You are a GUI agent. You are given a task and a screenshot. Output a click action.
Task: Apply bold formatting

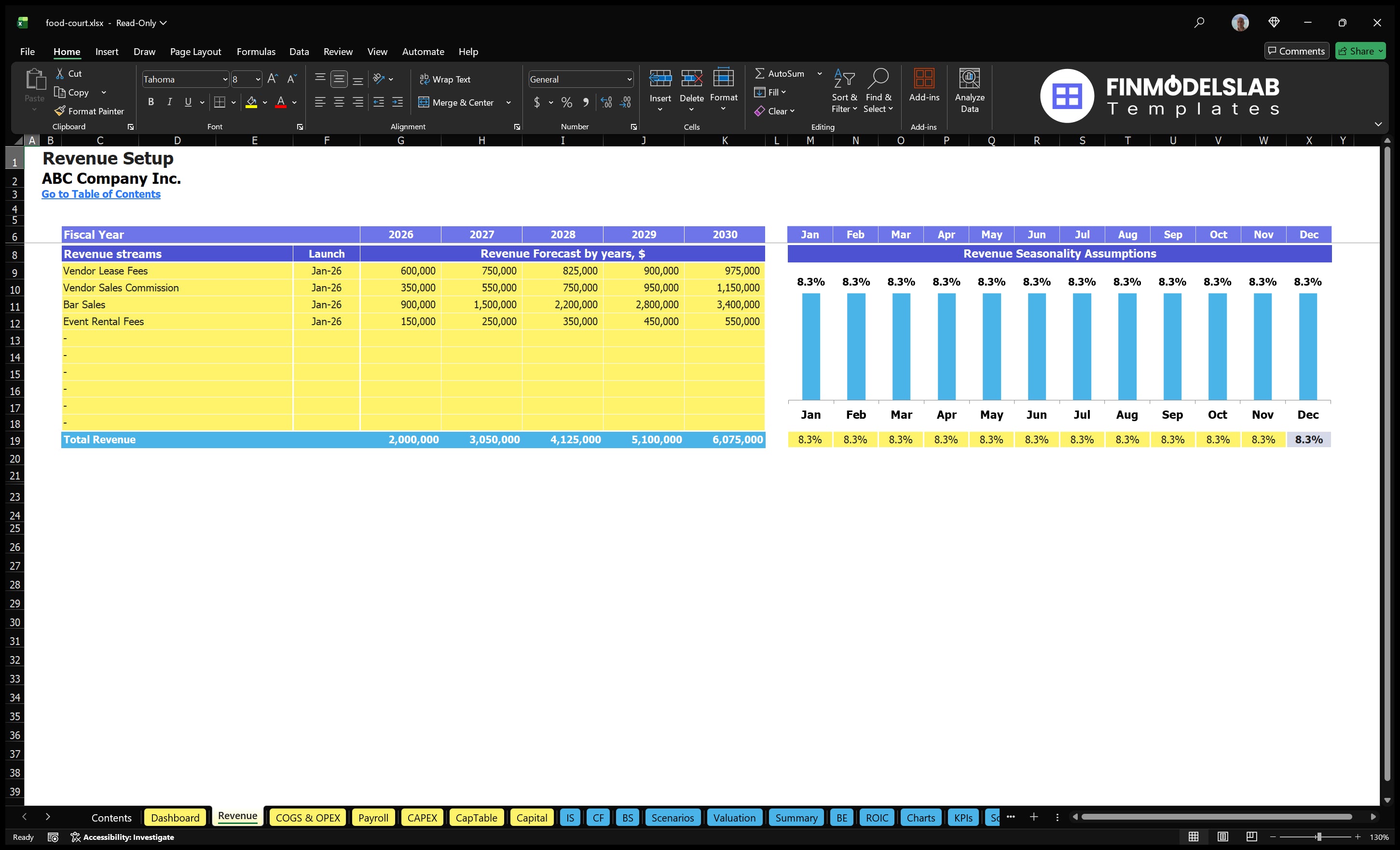click(151, 102)
